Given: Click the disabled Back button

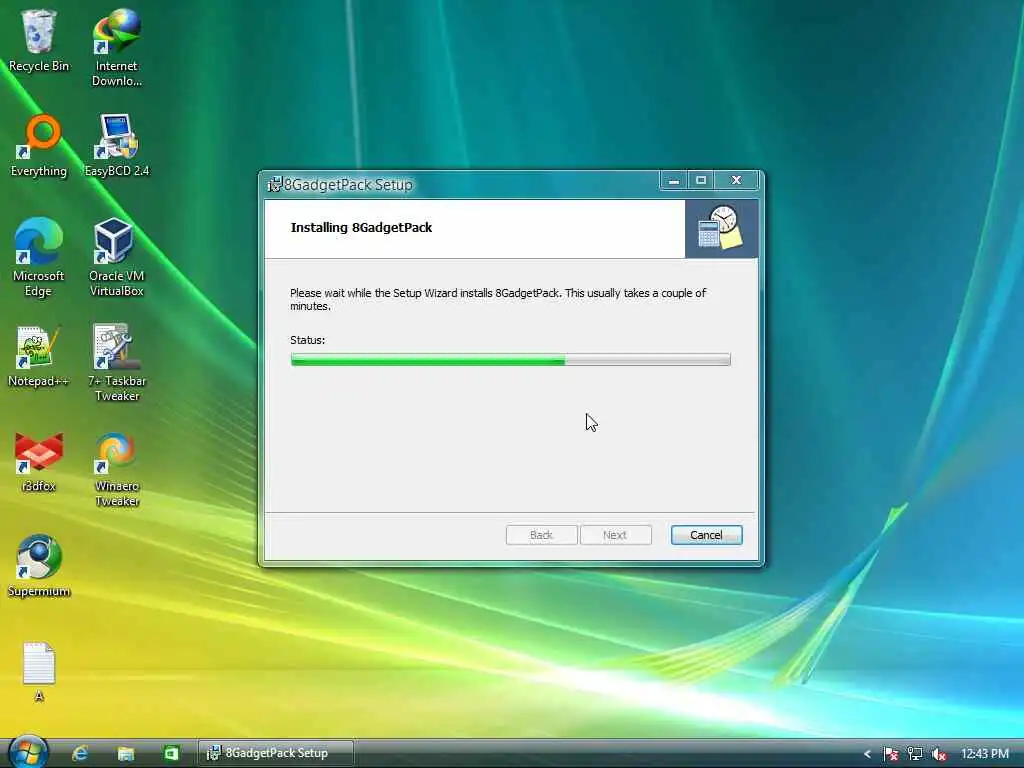Looking at the screenshot, I should [x=541, y=535].
